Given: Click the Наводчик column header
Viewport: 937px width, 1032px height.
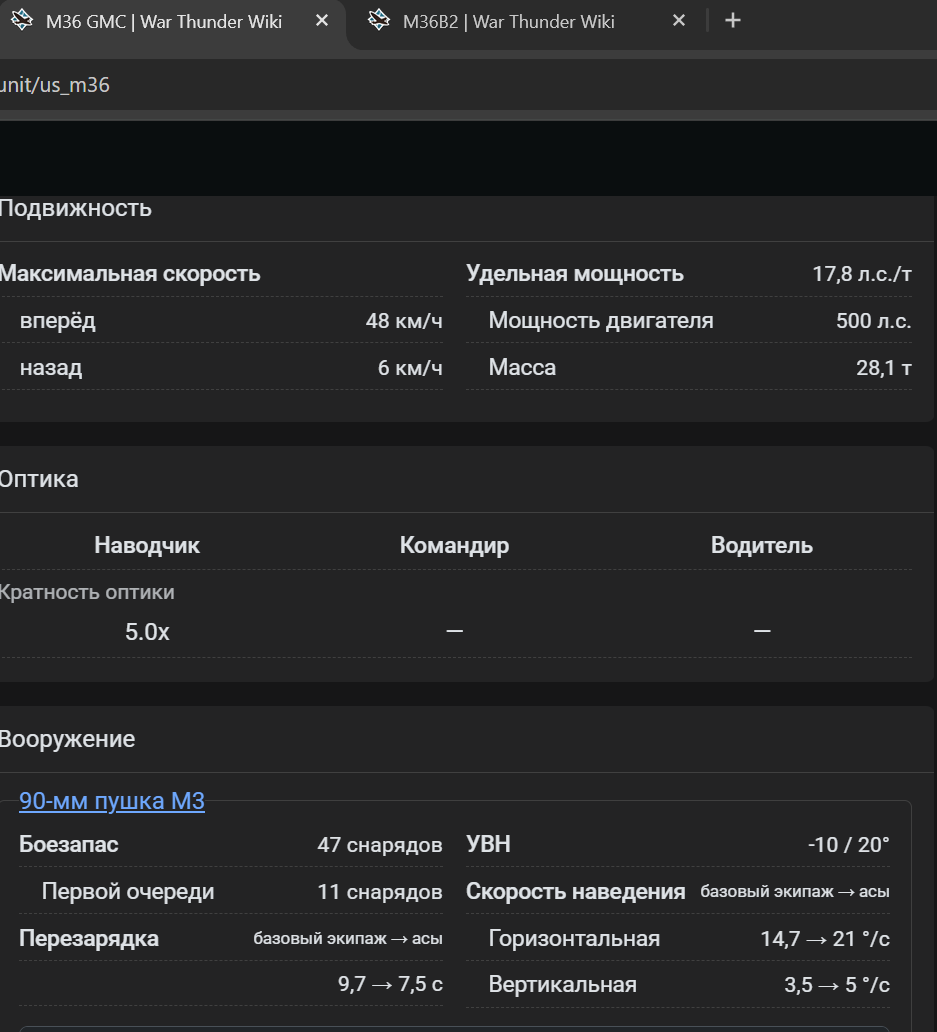Looking at the screenshot, I should [x=147, y=545].
